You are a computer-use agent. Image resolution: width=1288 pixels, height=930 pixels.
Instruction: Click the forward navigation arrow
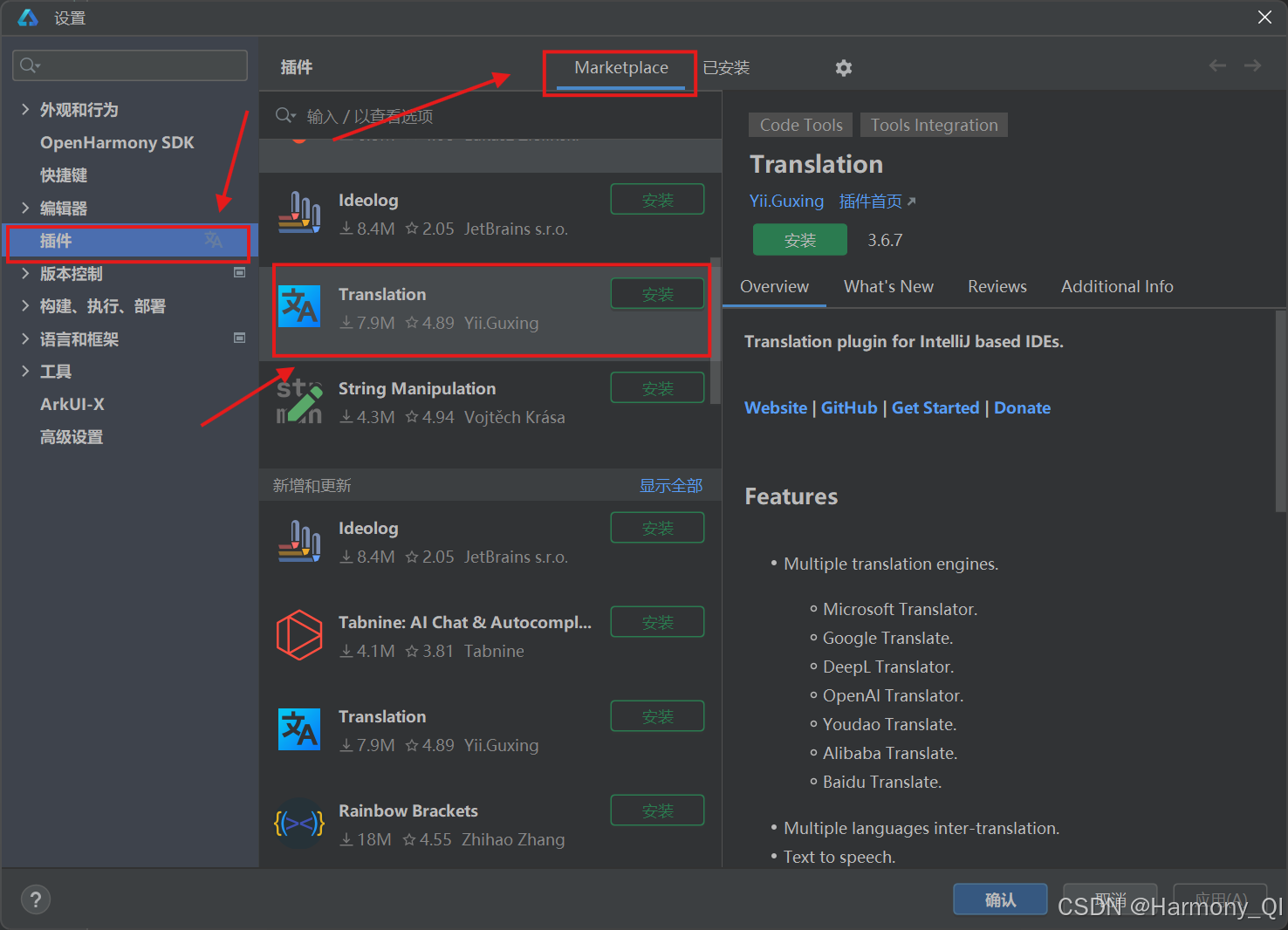(1252, 65)
